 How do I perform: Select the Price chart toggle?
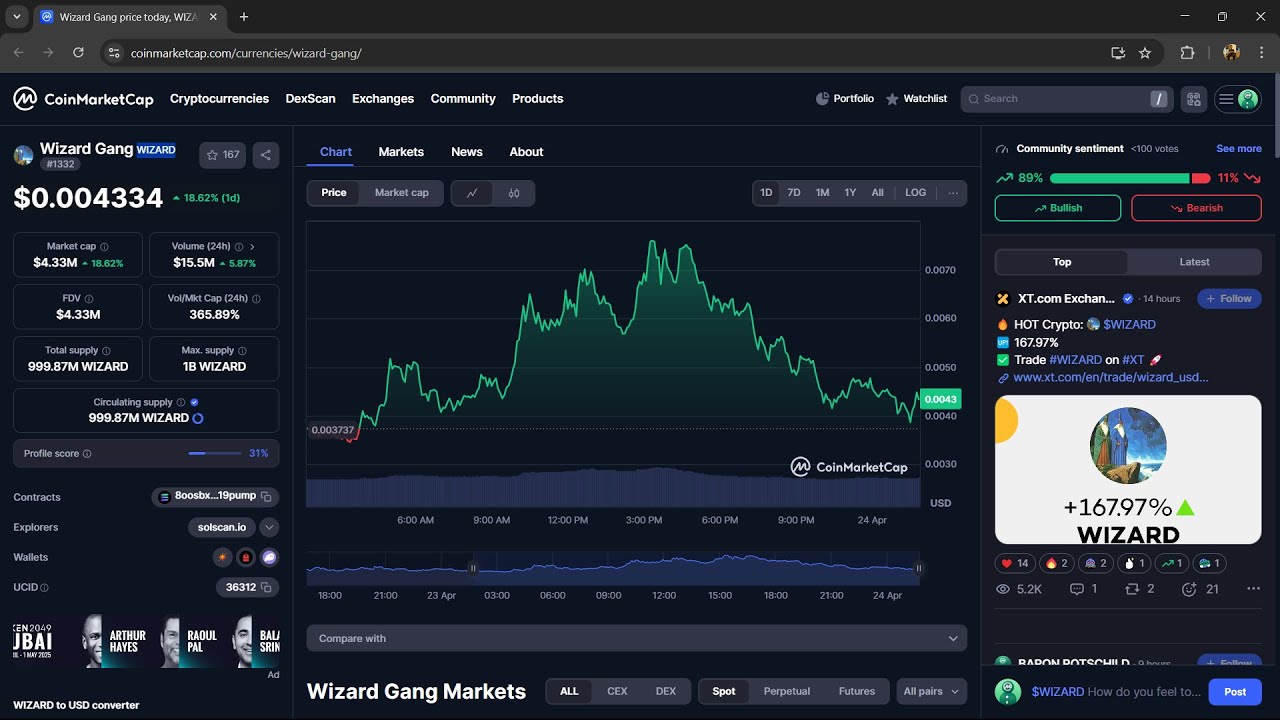click(x=334, y=193)
